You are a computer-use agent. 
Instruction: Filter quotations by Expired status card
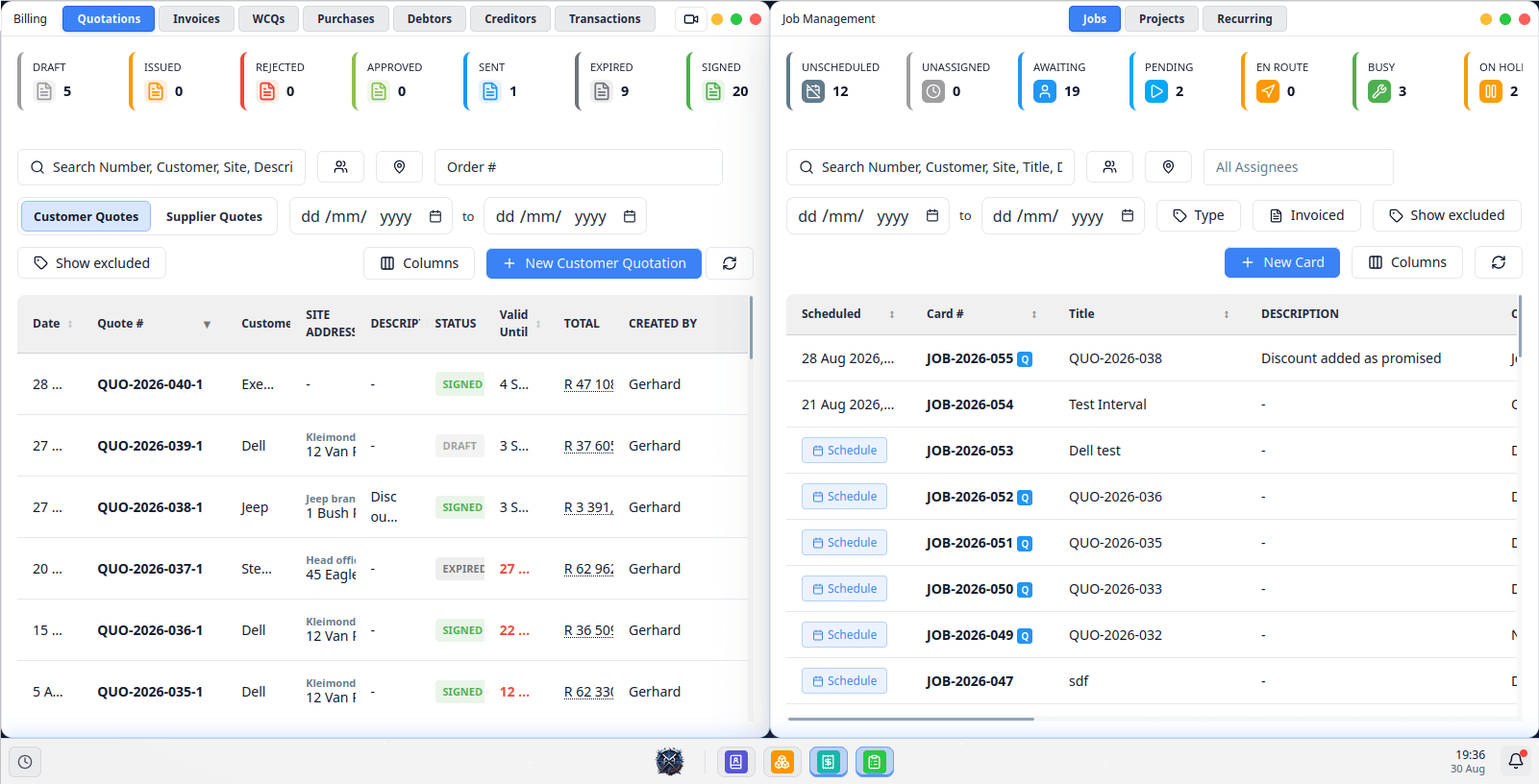625,82
